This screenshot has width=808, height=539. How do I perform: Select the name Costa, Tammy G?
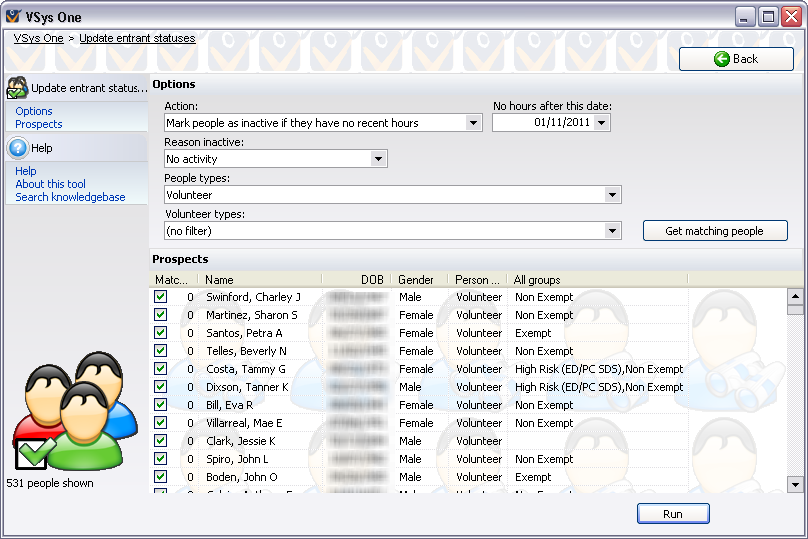(246, 369)
